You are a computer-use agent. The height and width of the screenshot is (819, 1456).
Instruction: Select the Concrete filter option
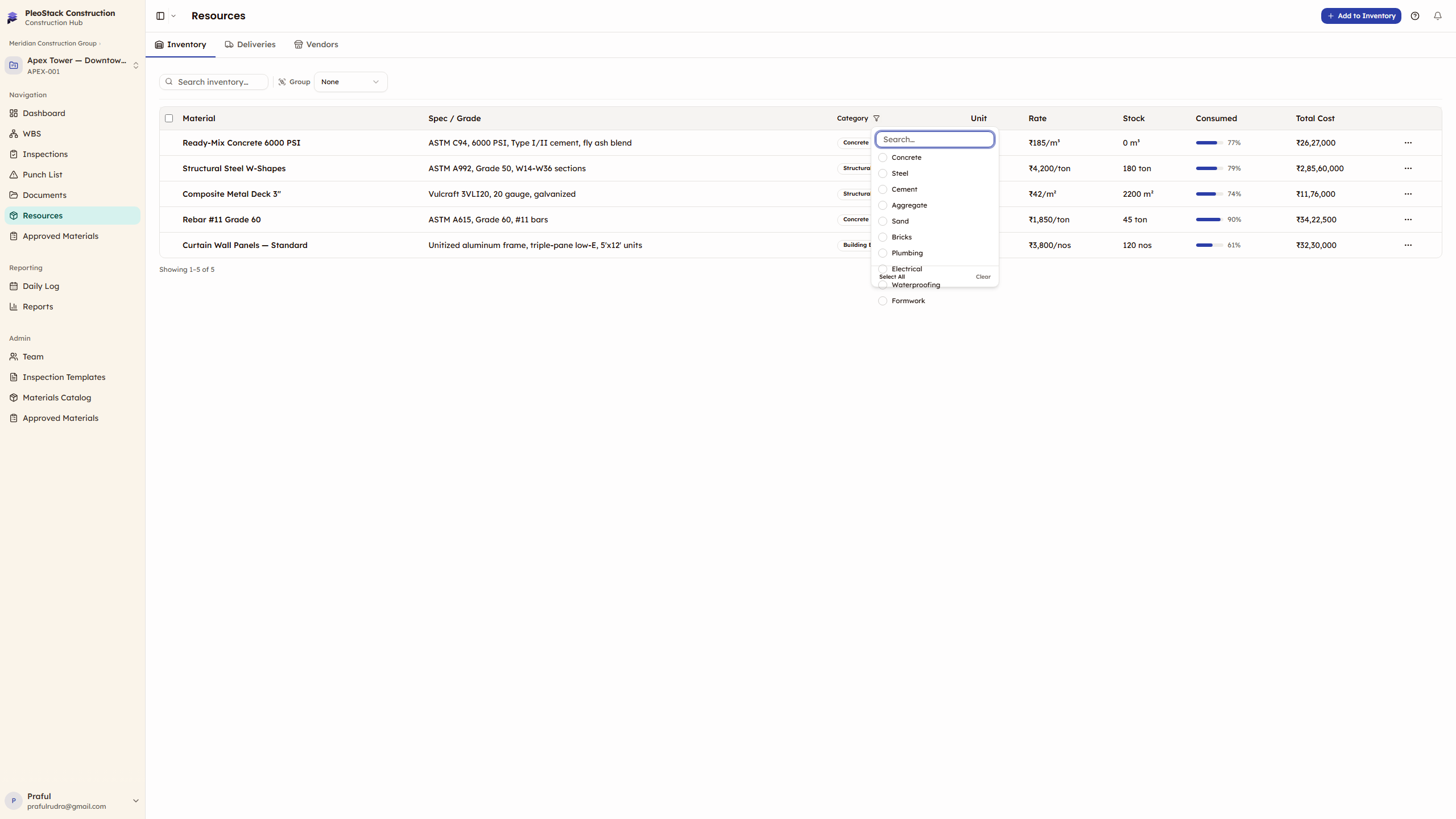tap(935, 158)
